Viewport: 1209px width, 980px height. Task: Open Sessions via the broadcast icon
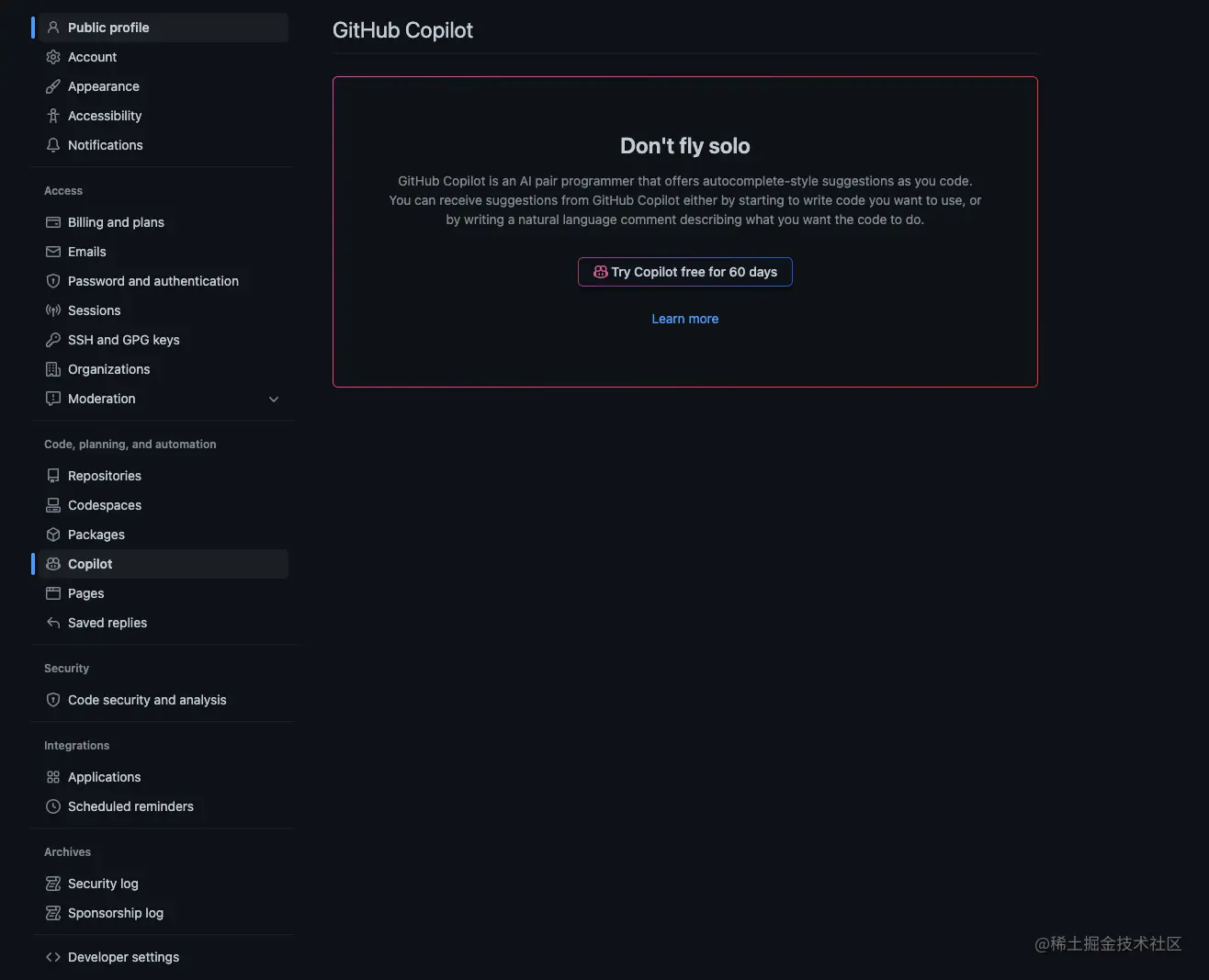tap(52, 310)
